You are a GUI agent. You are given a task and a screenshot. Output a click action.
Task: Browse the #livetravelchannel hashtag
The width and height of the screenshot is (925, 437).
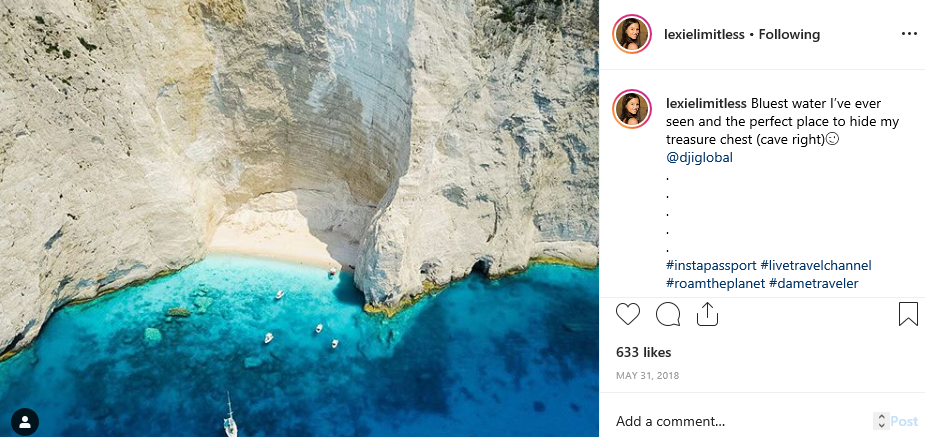[816, 265]
